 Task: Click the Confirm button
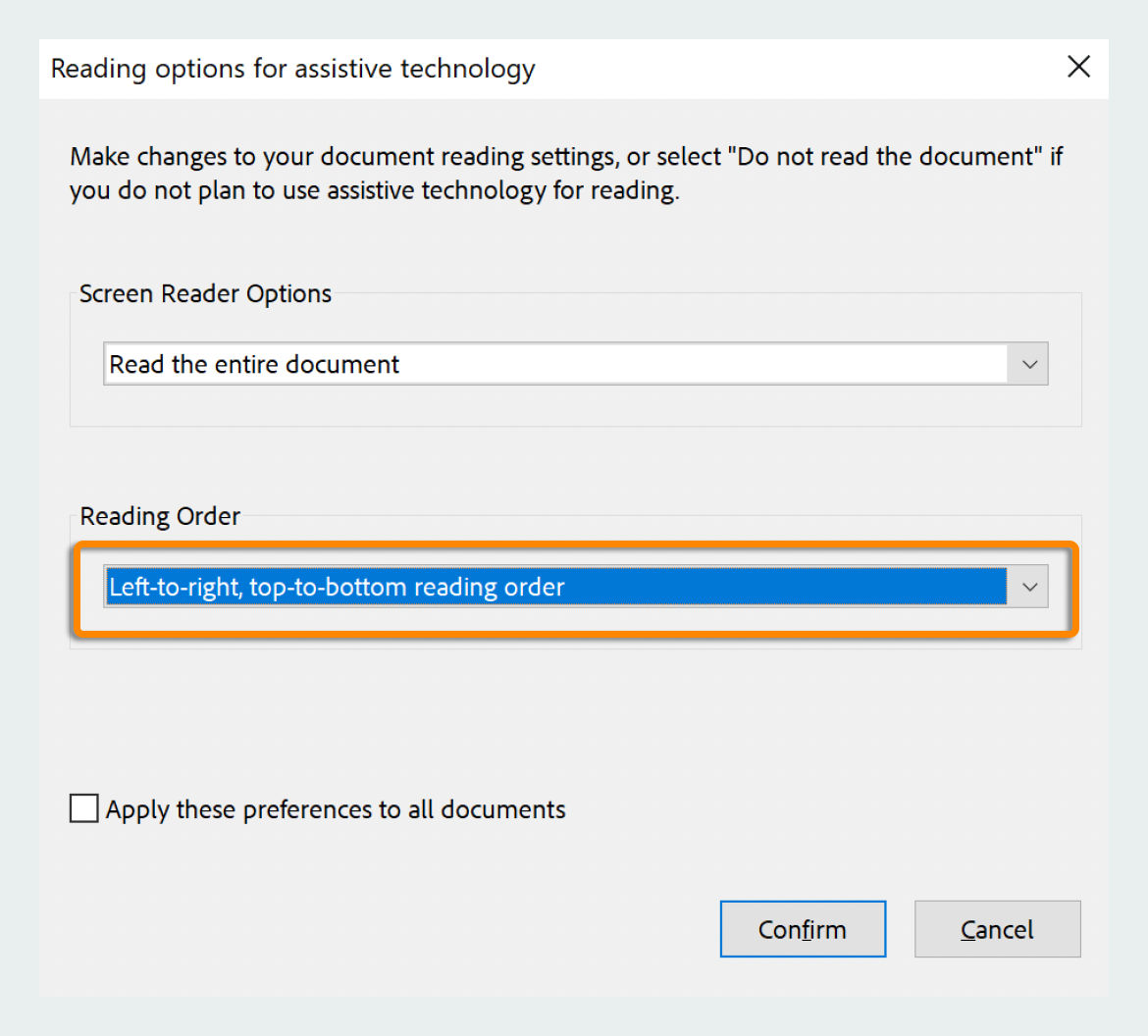click(803, 929)
